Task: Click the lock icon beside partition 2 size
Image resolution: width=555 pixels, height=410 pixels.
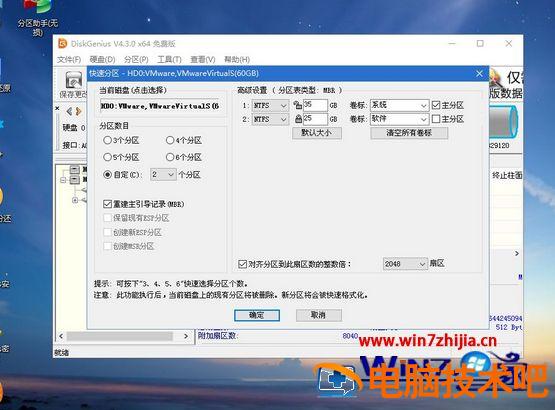Action: point(298,119)
